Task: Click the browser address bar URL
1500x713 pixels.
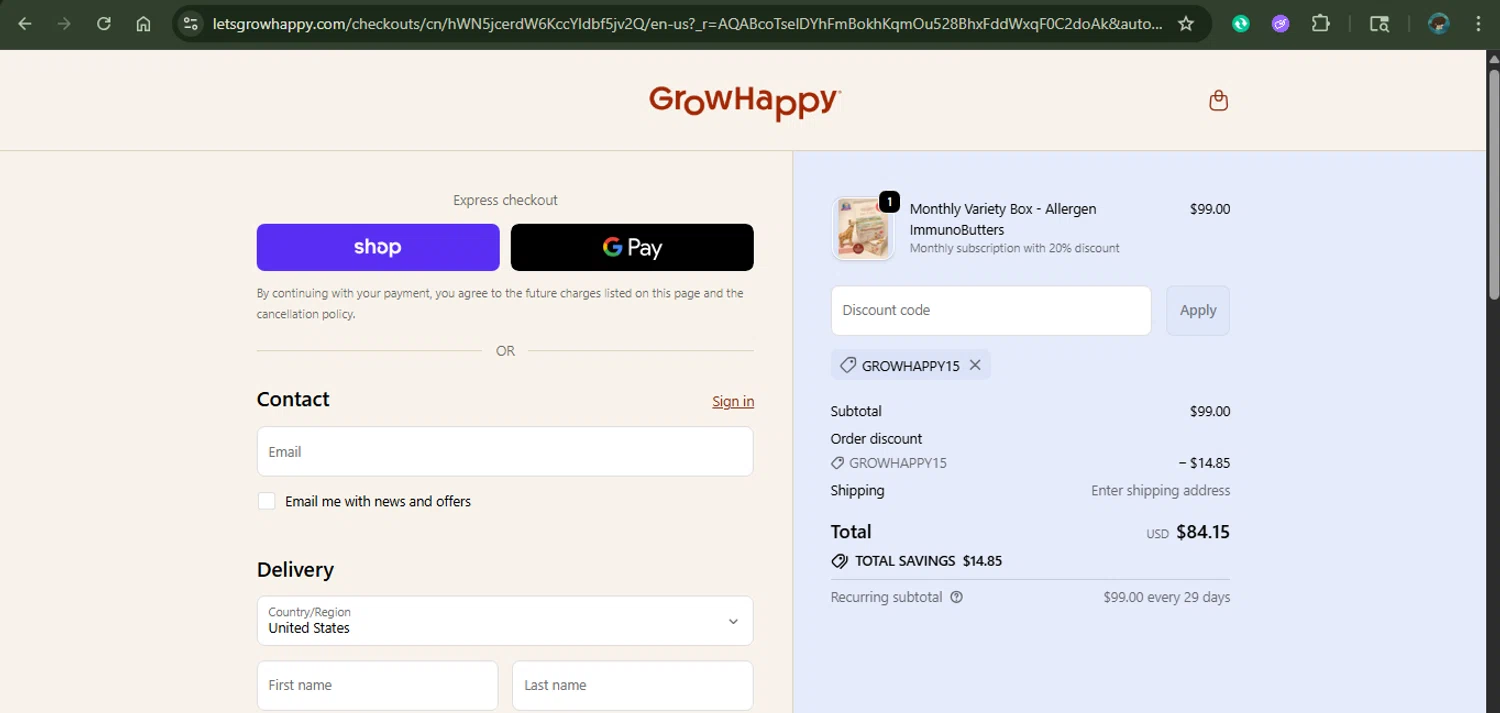Action: 687,24
